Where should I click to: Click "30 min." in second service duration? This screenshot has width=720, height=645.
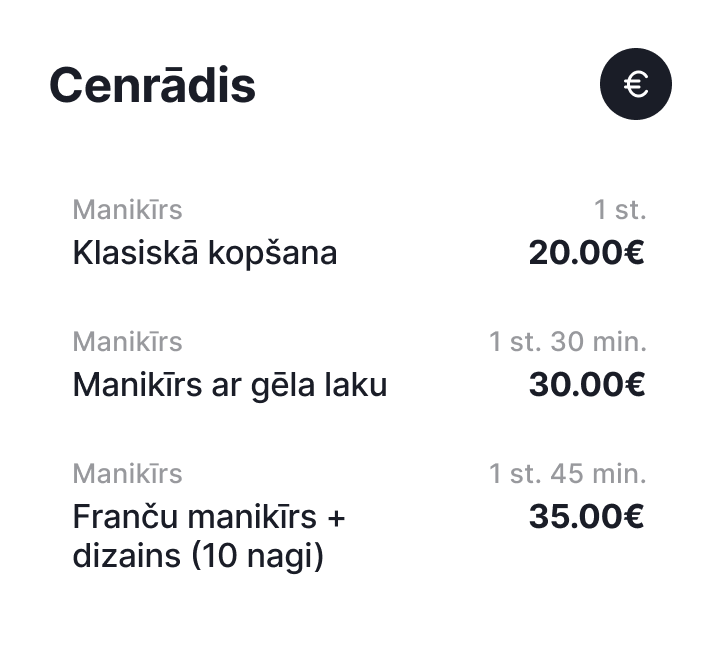point(599,342)
